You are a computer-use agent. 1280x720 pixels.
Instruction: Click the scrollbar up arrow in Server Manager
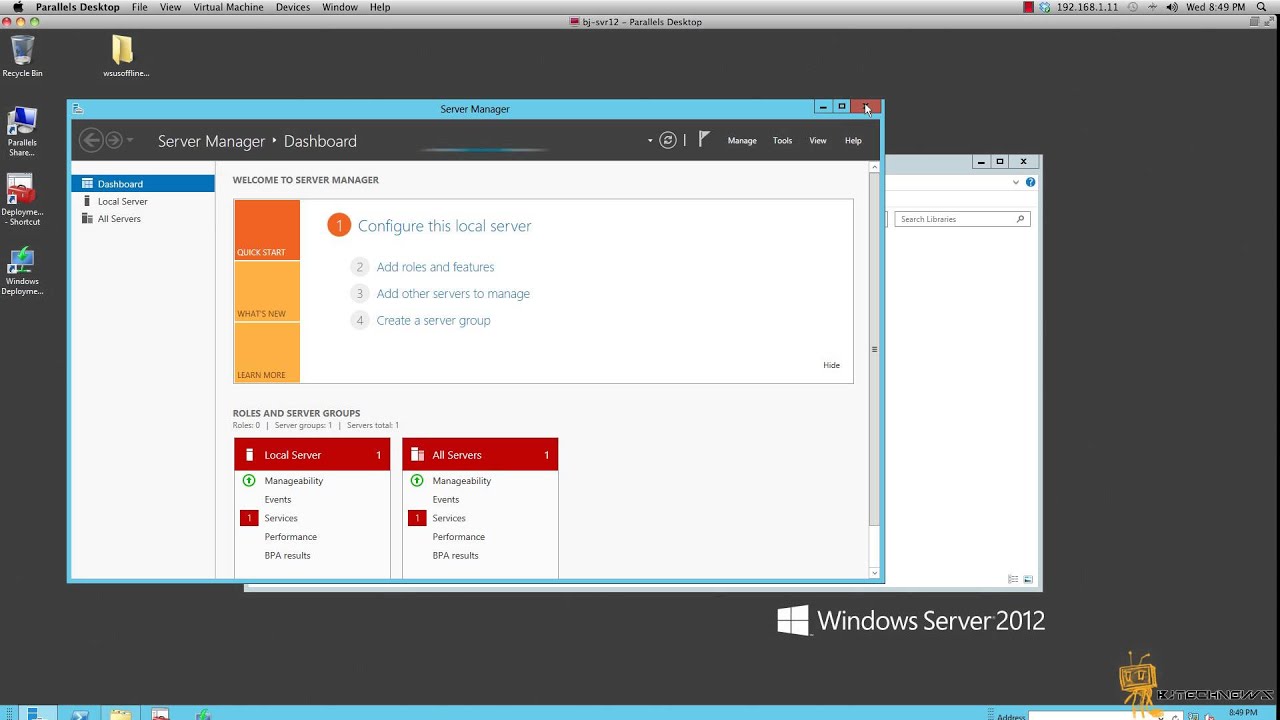pyautogui.click(x=874, y=167)
